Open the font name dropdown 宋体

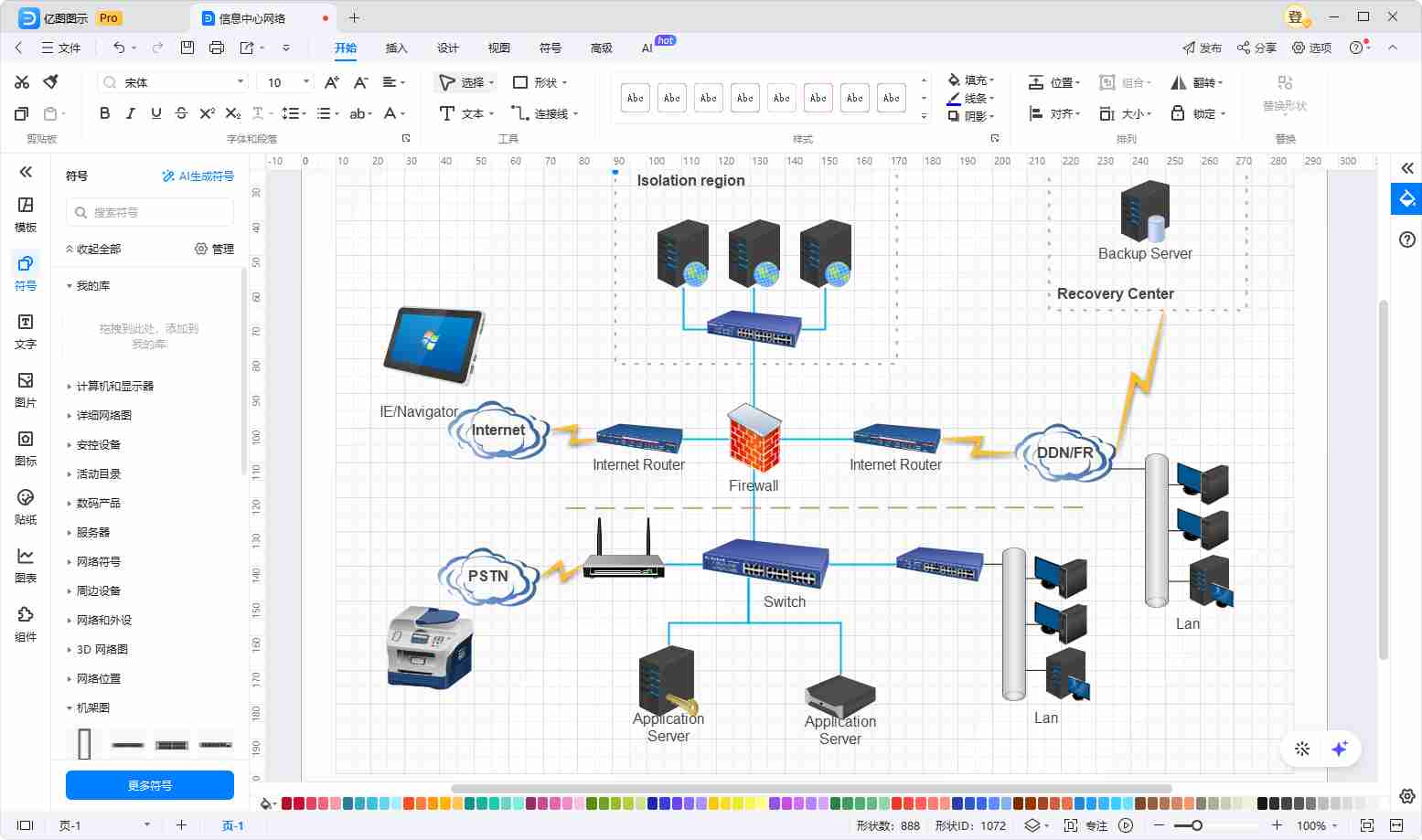click(173, 82)
